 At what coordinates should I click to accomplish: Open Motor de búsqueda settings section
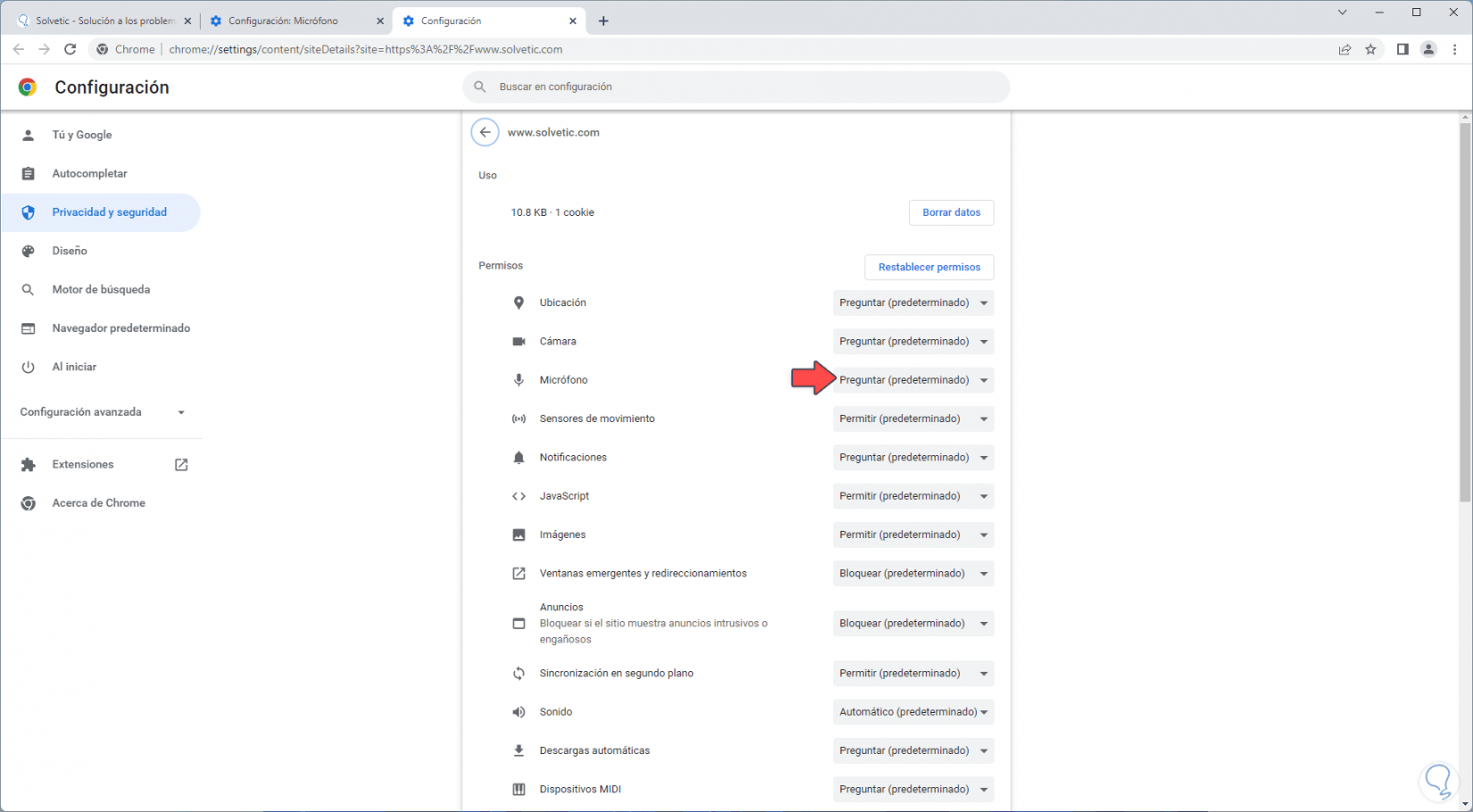tap(101, 290)
